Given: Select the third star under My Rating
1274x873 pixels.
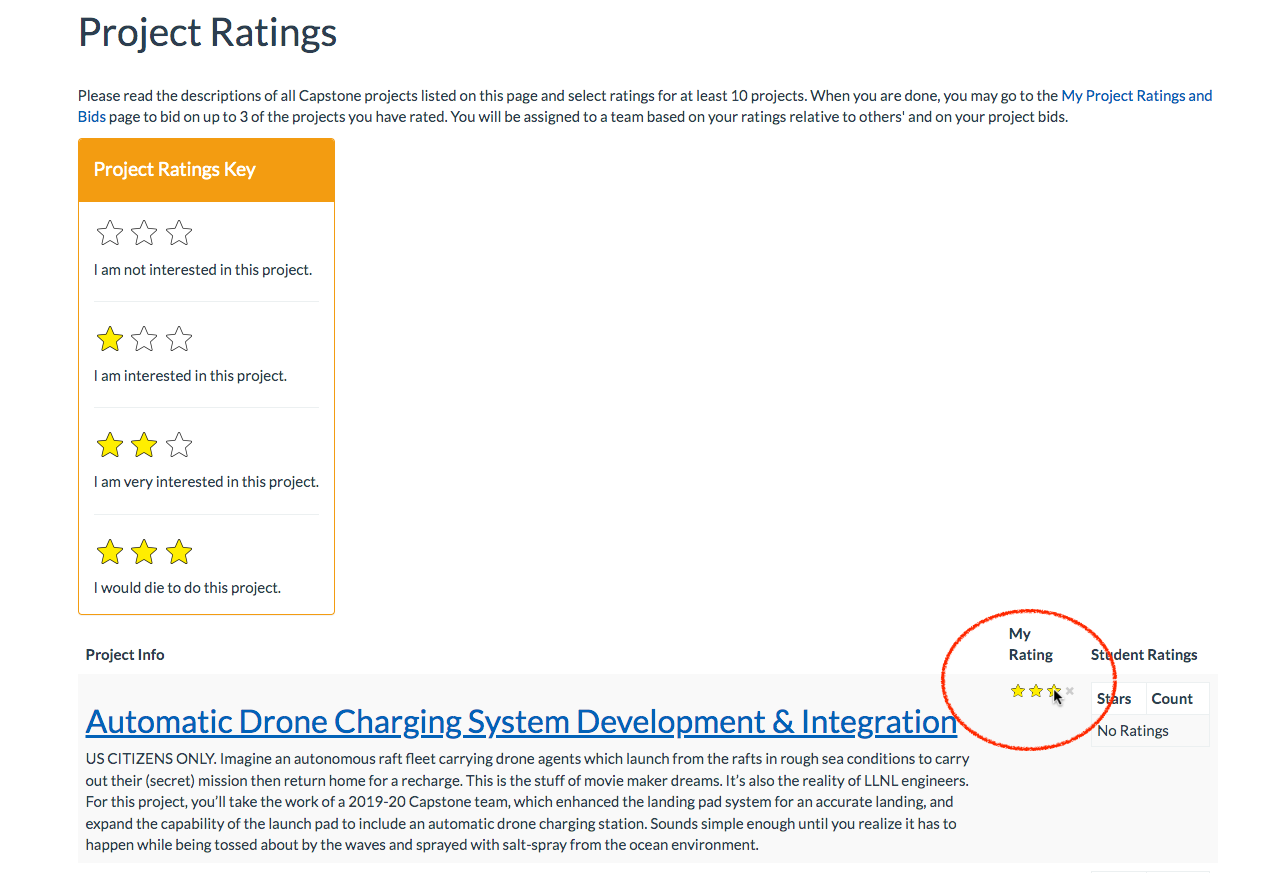Looking at the screenshot, I should click(1053, 691).
